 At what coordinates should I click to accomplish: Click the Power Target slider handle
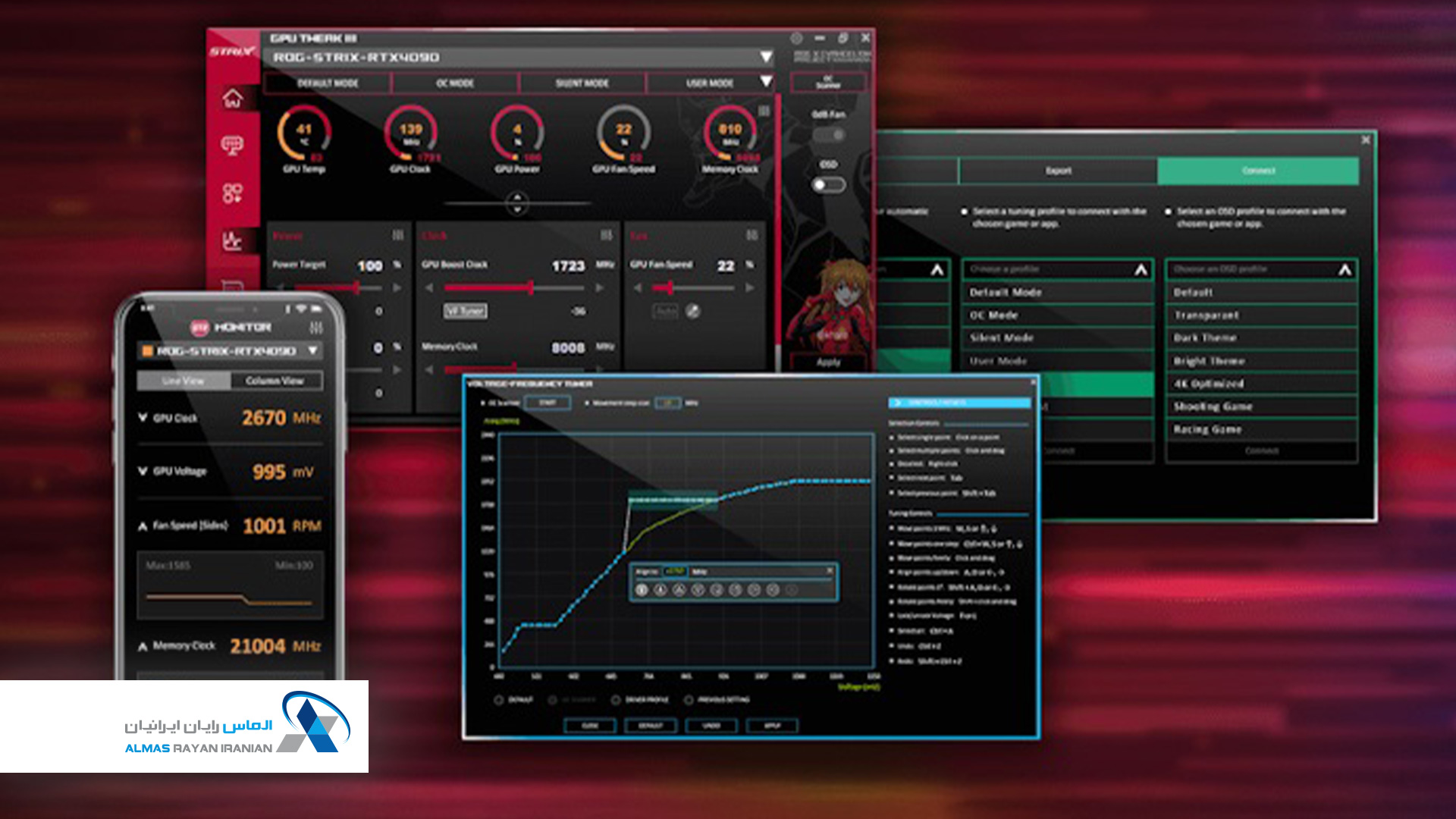(356, 288)
